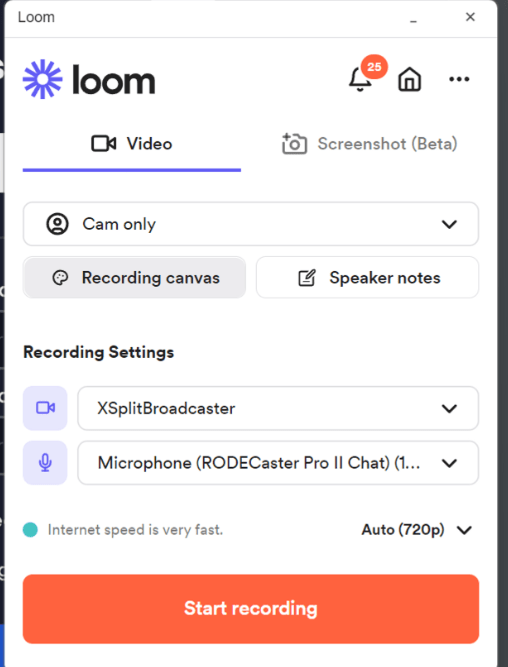The height and width of the screenshot is (667, 508).
Task: Open the three-dots more options menu
Action: 459,79
